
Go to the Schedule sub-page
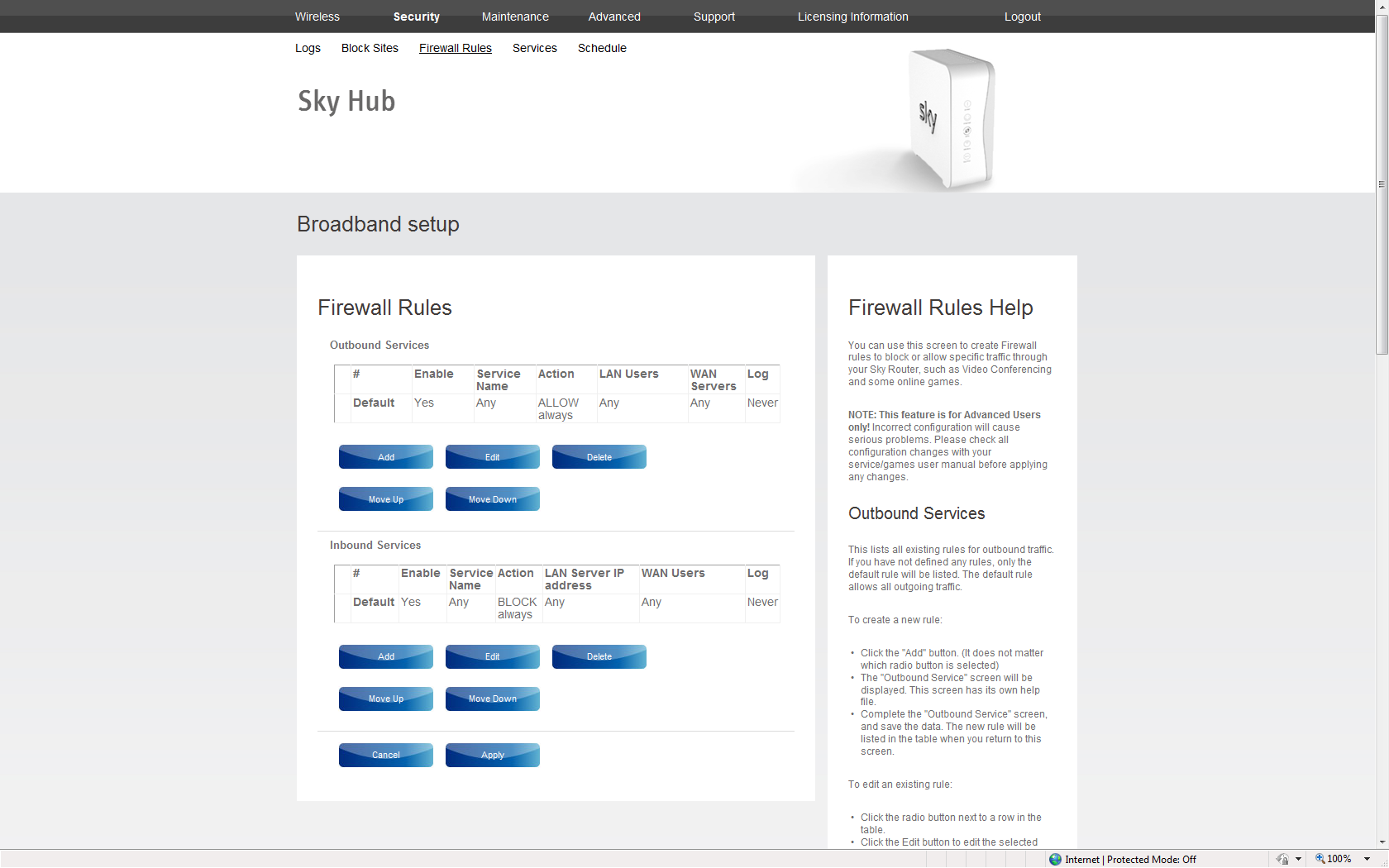point(602,48)
